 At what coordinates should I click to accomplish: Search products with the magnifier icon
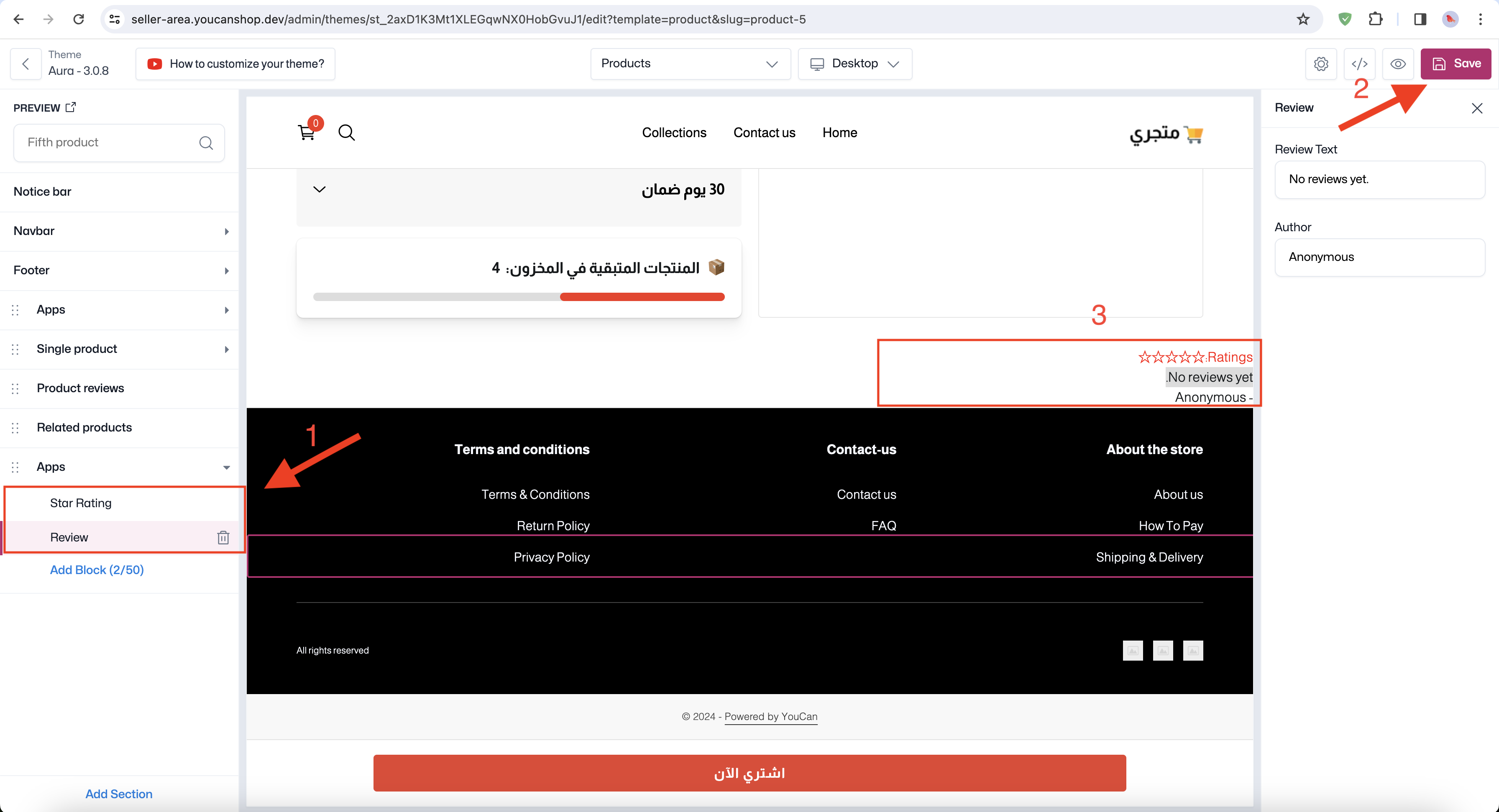(x=206, y=143)
